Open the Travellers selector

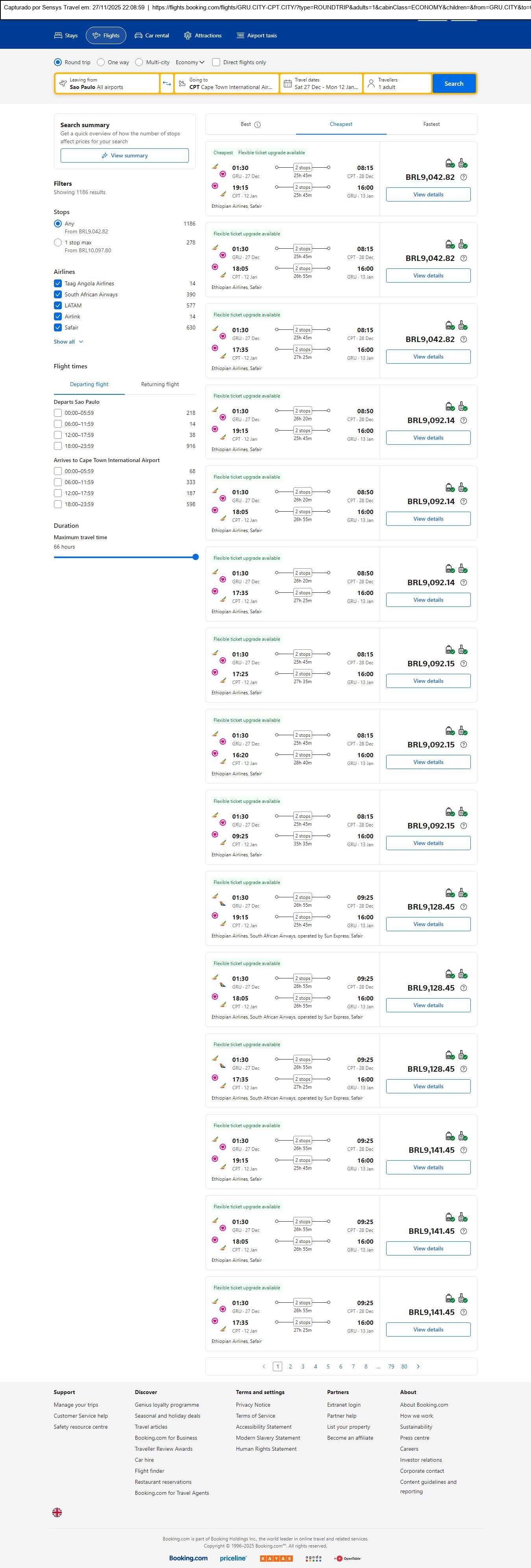coord(397,83)
